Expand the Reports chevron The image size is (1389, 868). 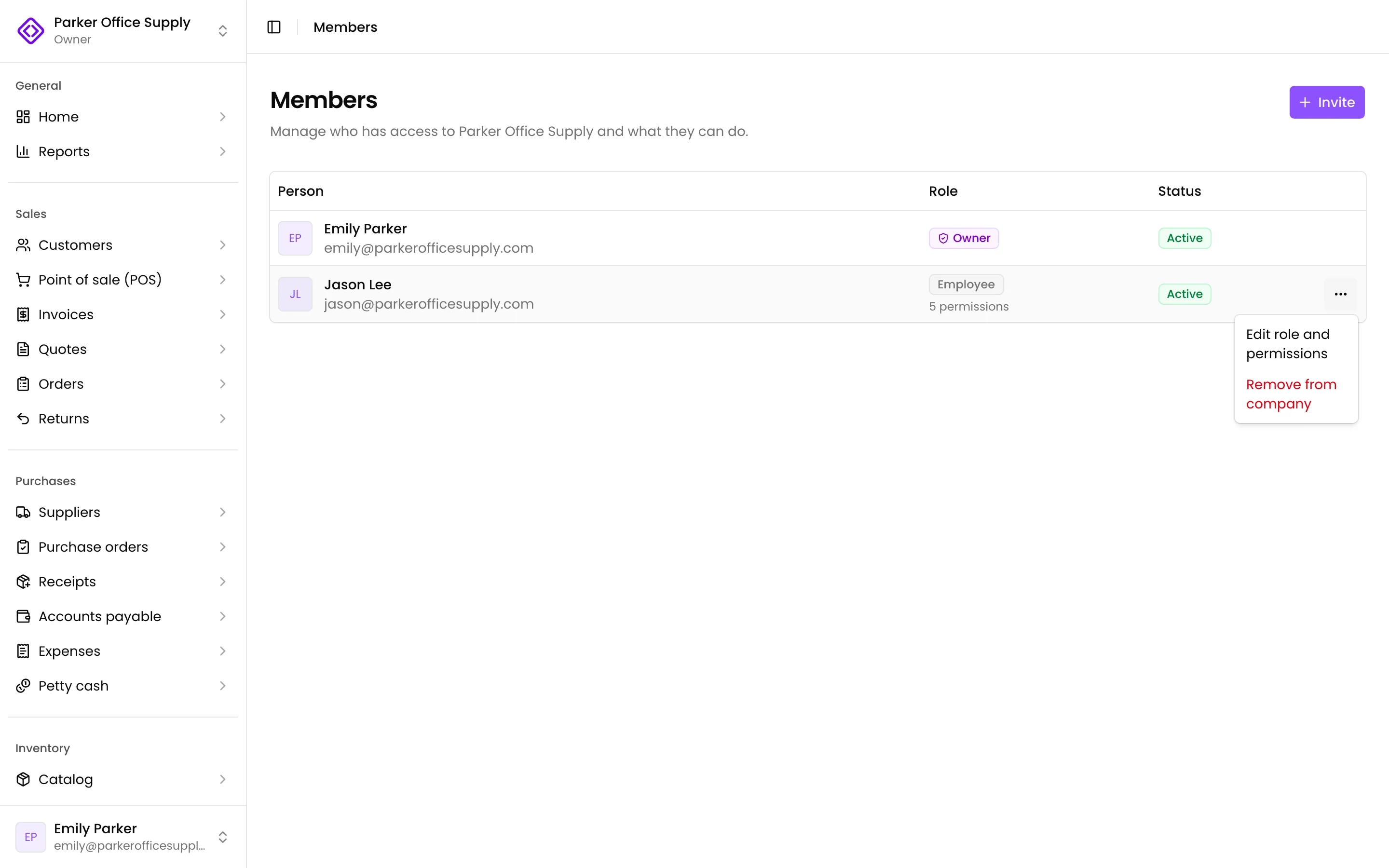tap(223, 151)
